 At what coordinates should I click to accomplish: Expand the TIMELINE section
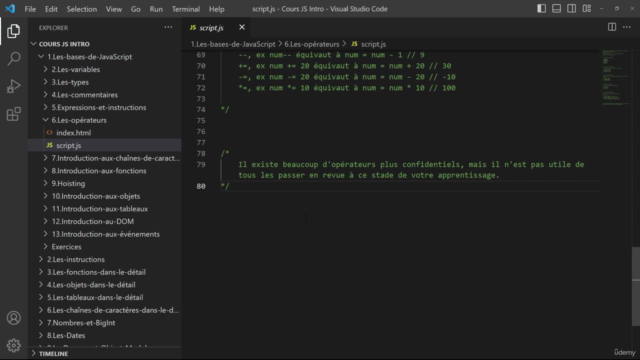click(105, 353)
